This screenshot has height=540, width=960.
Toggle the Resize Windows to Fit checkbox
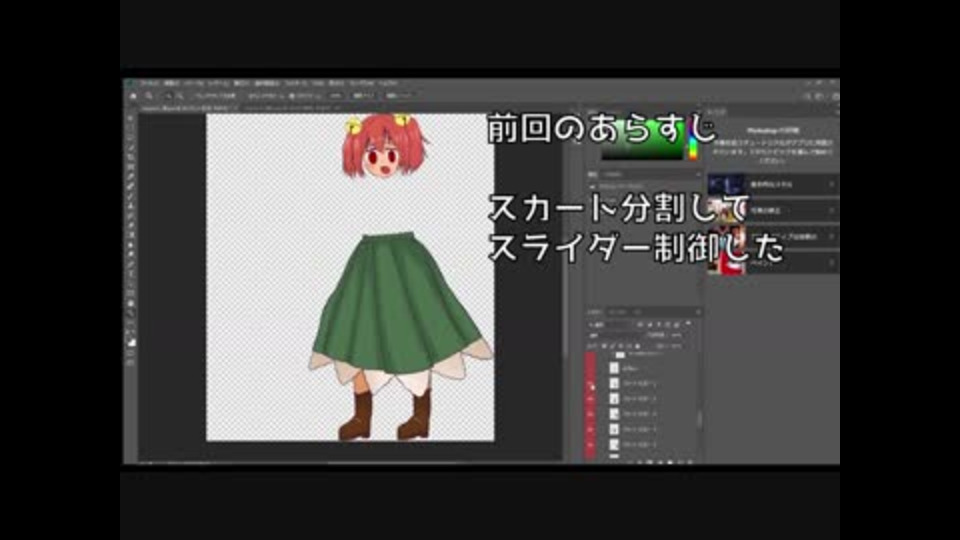[214, 96]
